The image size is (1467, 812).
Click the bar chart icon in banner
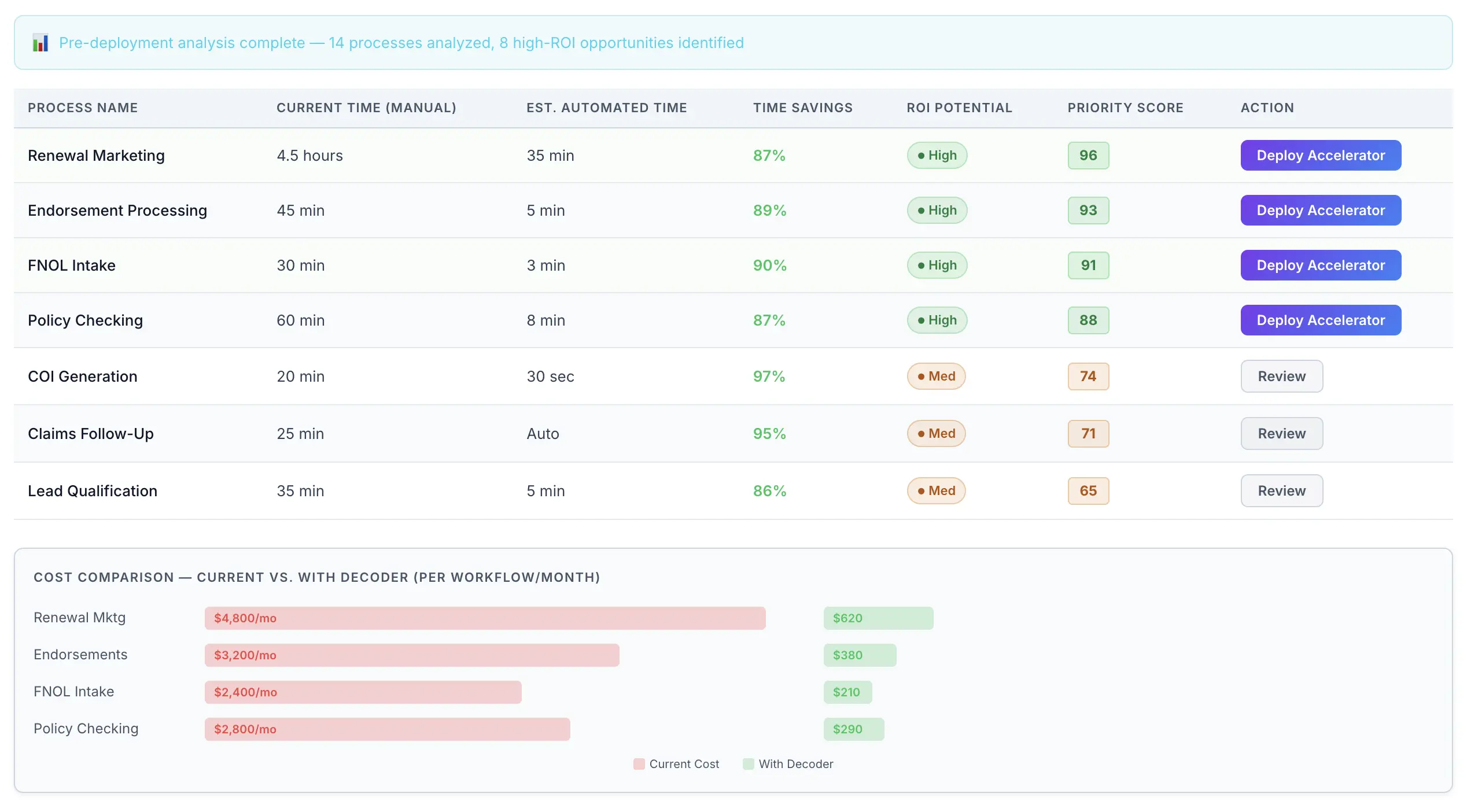[40, 43]
